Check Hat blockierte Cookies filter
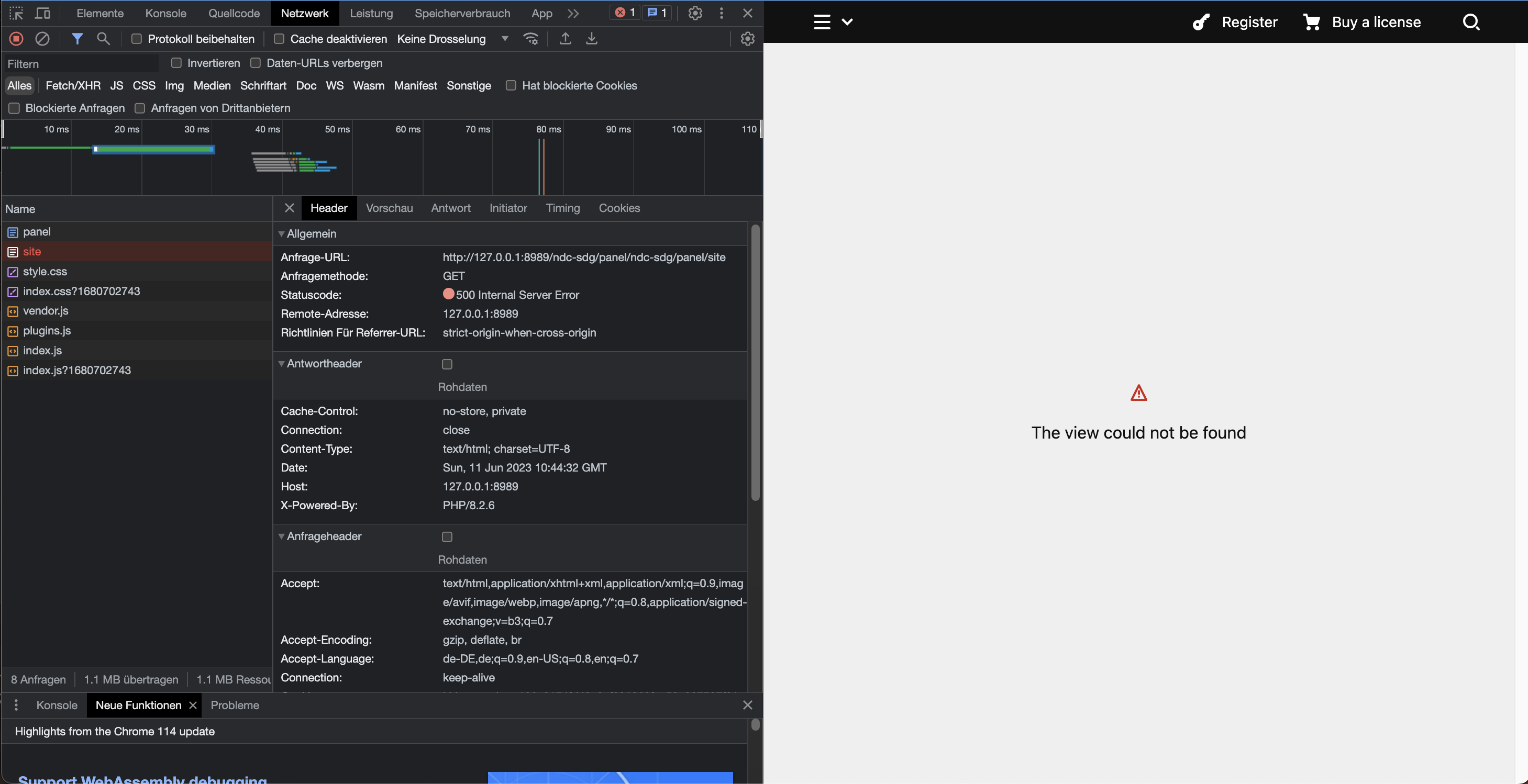This screenshot has width=1528, height=784. (x=511, y=85)
